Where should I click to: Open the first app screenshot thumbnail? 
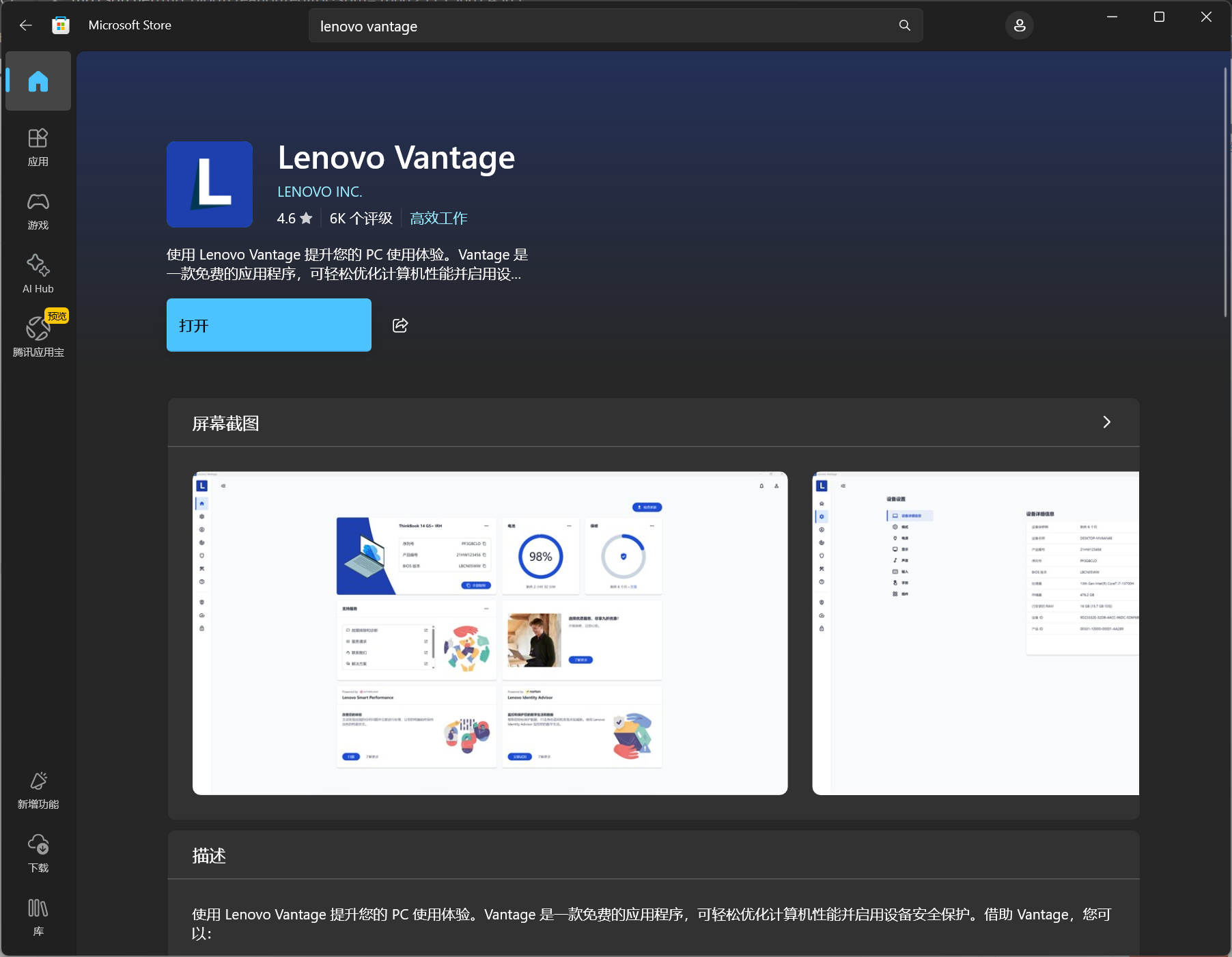point(490,633)
